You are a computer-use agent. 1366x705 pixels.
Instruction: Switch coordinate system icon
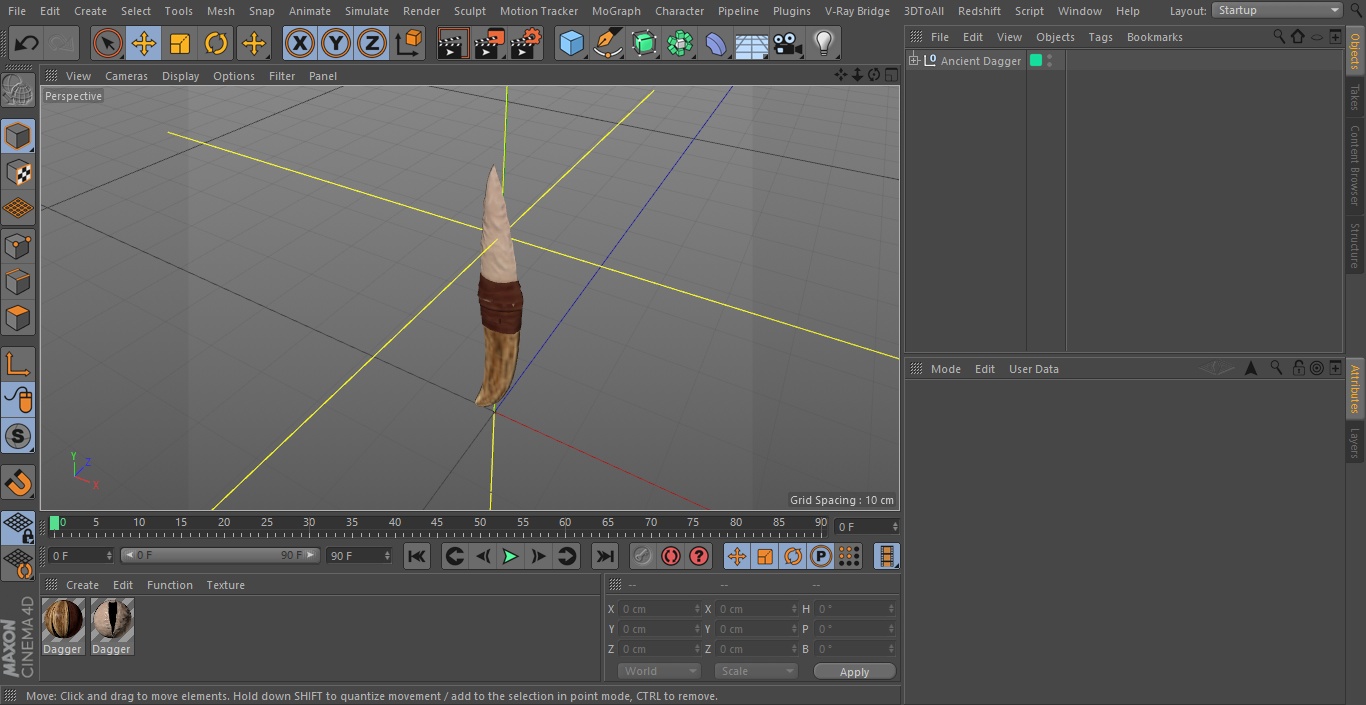409,43
